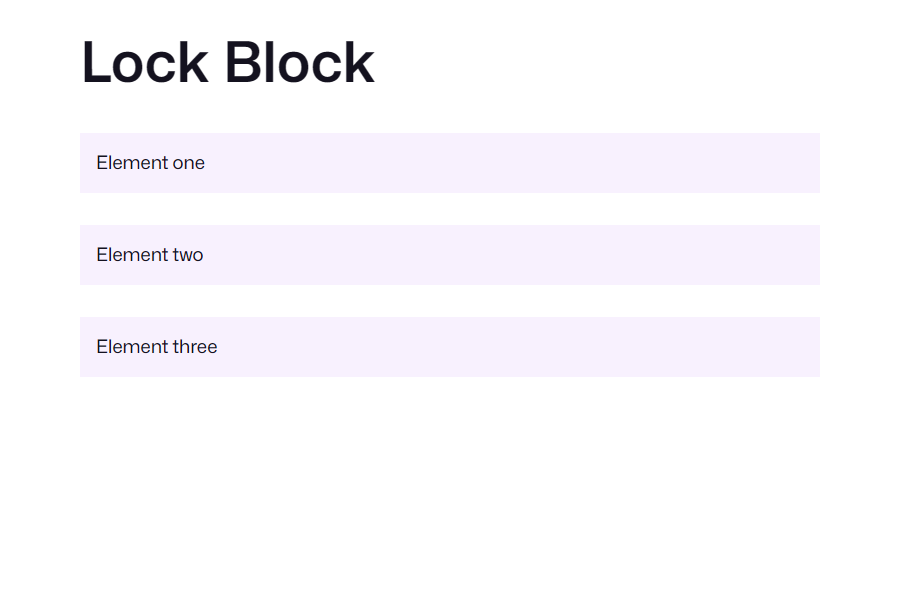This screenshot has height=606, width=910.
Task: Click the word "Element" in the first block
Action: tap(132, 163)
